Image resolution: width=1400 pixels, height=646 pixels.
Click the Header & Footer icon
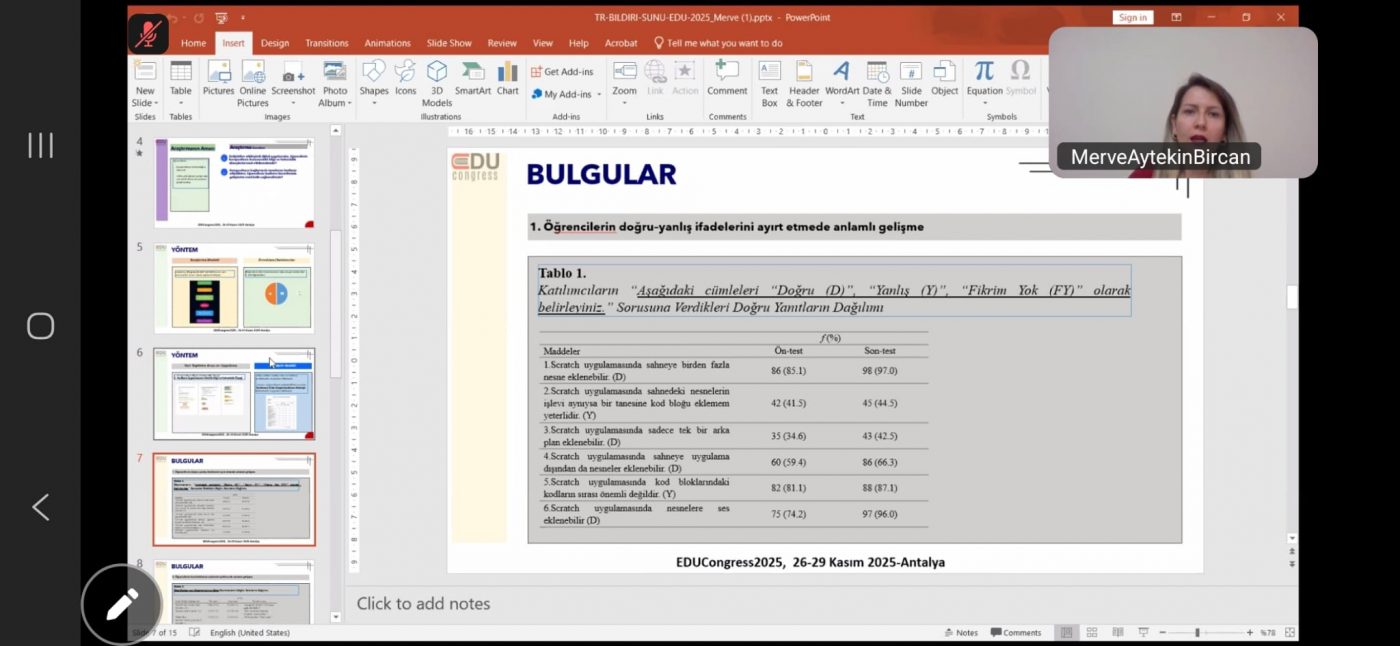(804, 78)
